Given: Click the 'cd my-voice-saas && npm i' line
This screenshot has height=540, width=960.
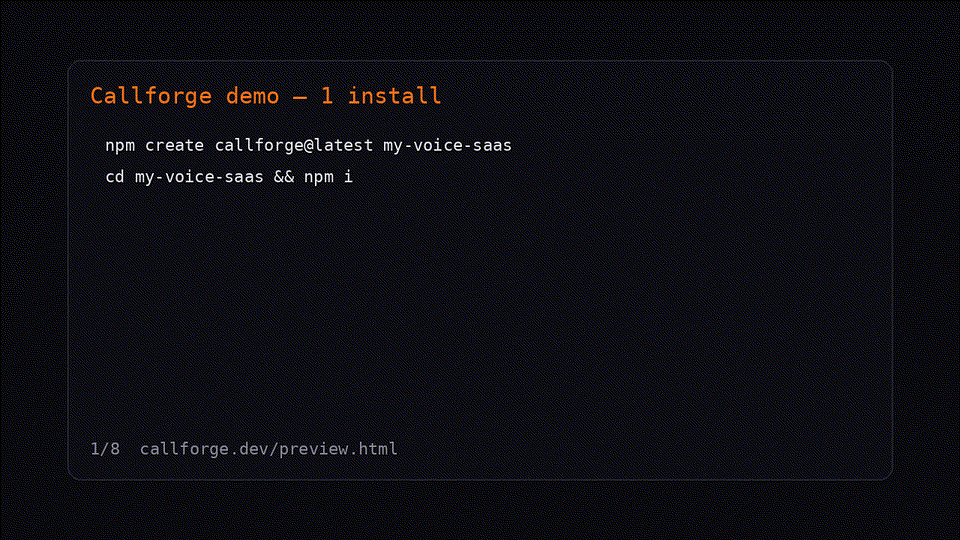Looking at the screenshot, I should (229, 177).
